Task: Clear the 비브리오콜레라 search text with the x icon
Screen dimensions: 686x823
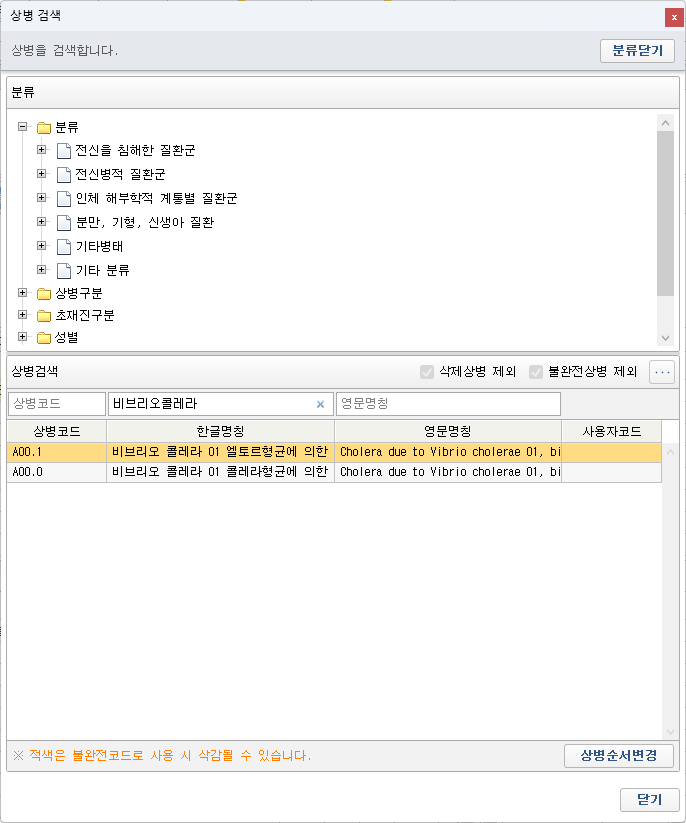Action: click(320, 404)
